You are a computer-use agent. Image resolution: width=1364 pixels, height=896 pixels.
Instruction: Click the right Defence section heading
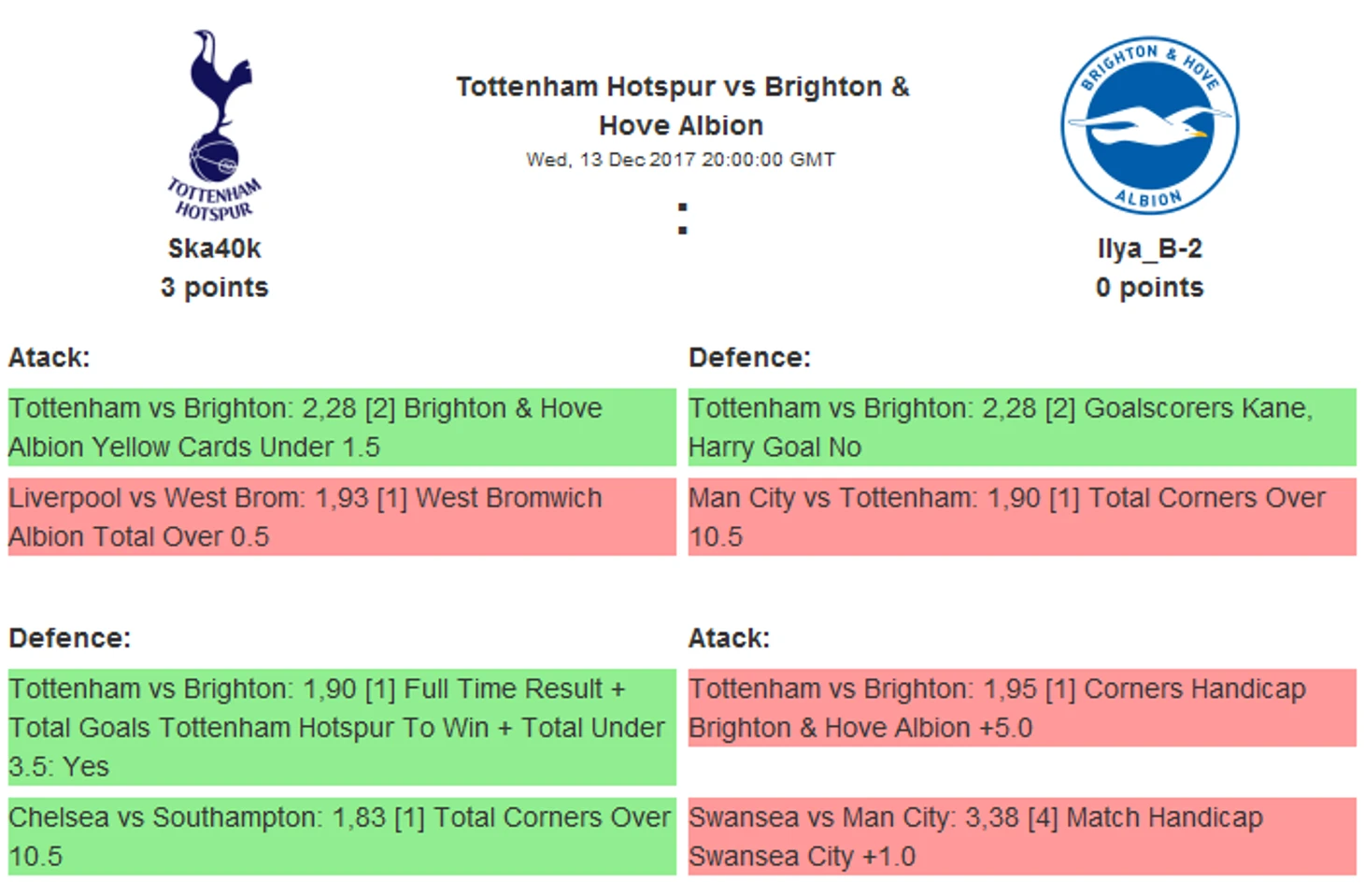tap(749, 358)
